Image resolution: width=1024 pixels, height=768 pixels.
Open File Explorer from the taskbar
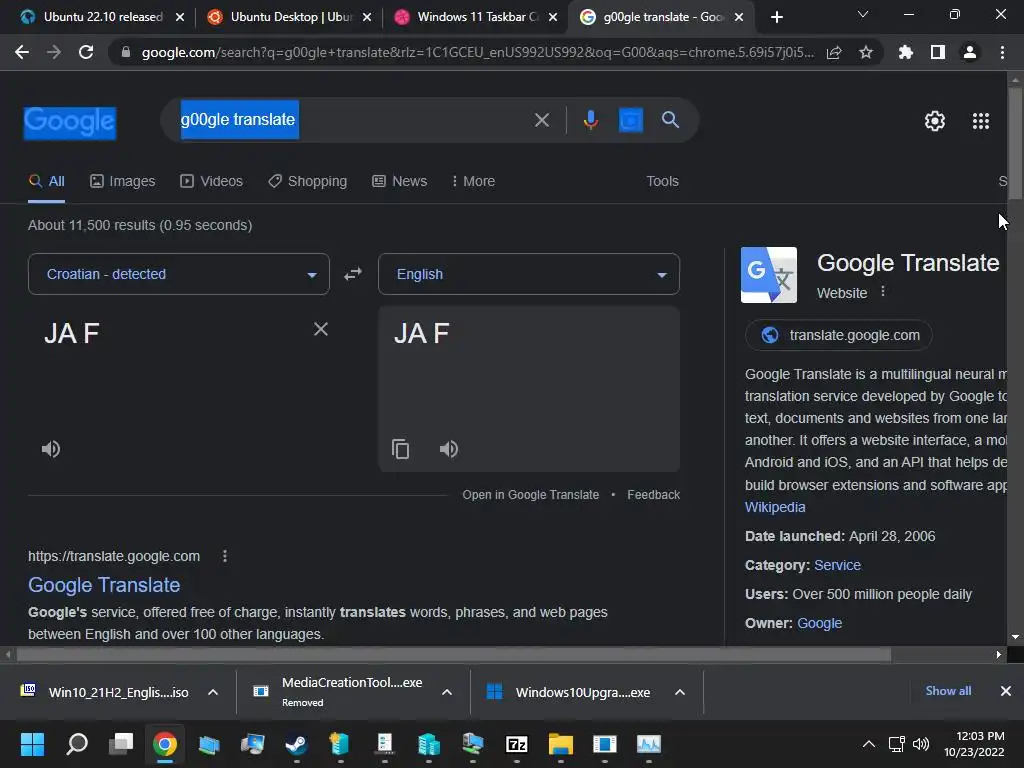point(560,744)
